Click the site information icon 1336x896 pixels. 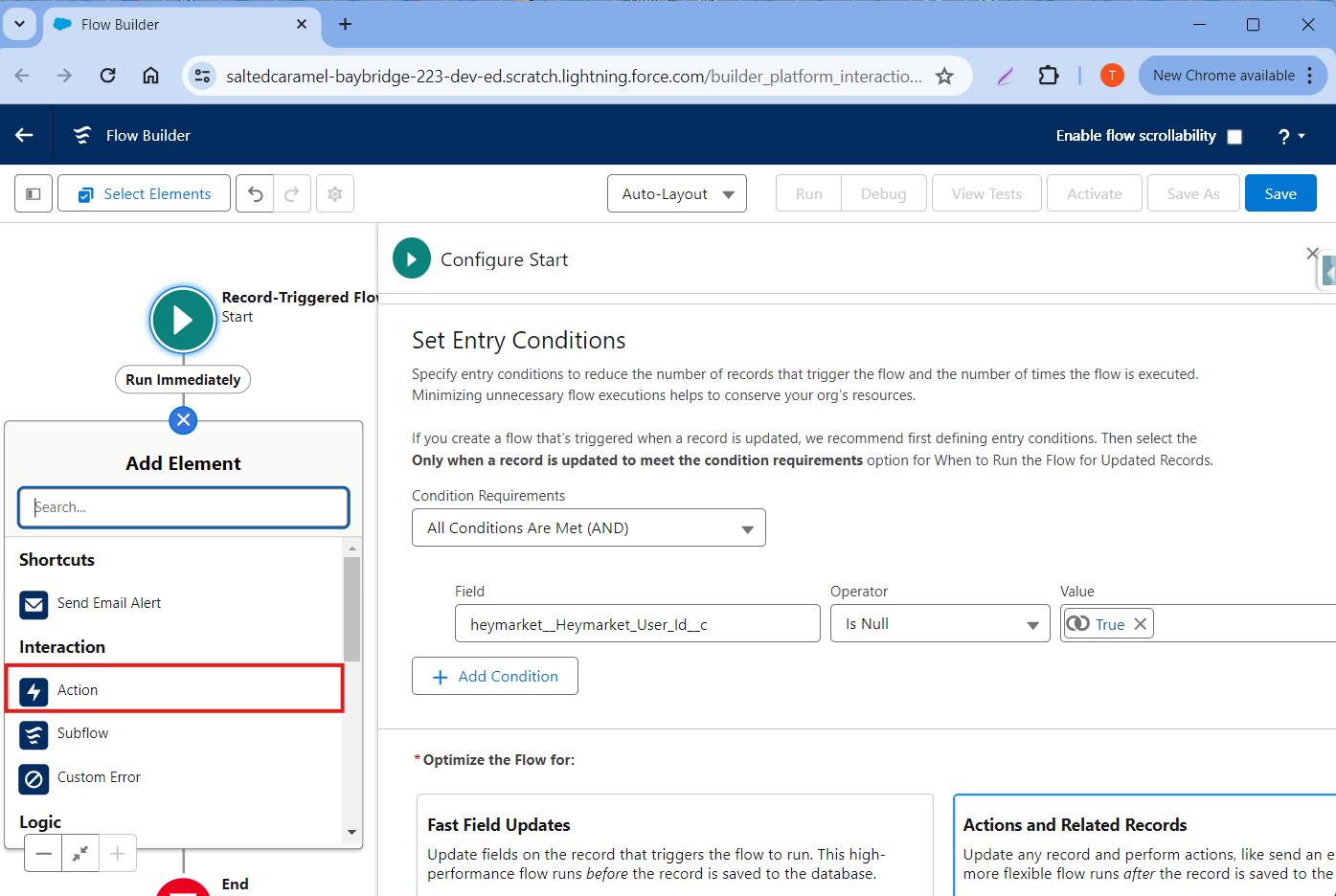[x=202, y=76]
